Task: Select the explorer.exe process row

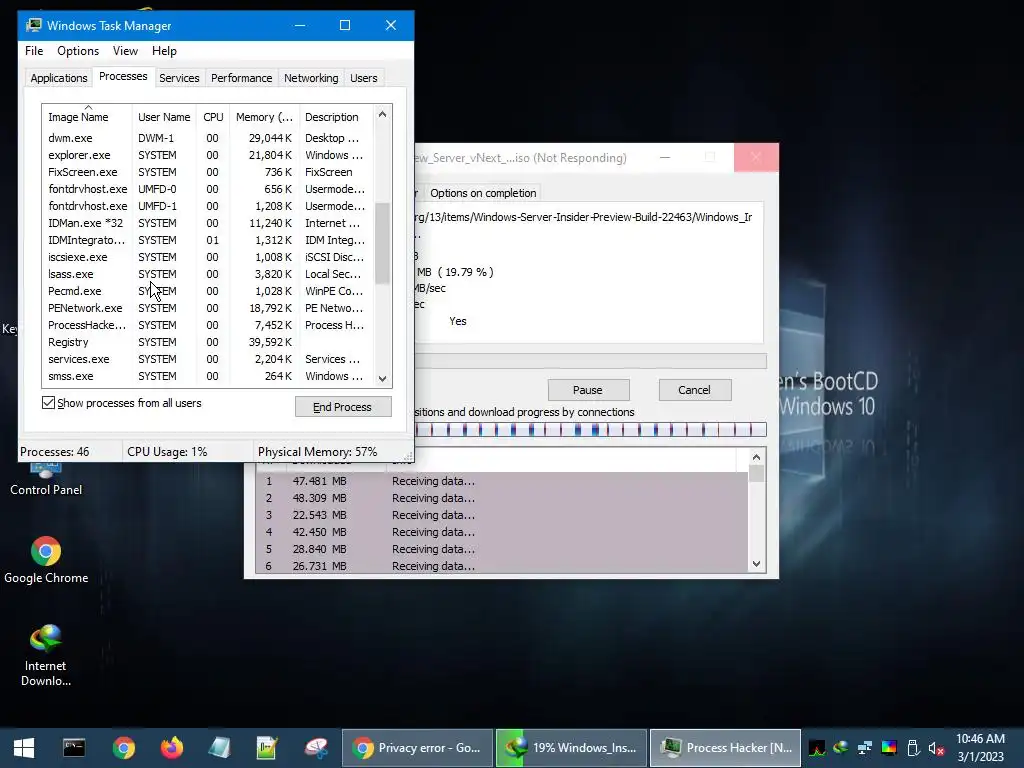Action: pos(208,155)
